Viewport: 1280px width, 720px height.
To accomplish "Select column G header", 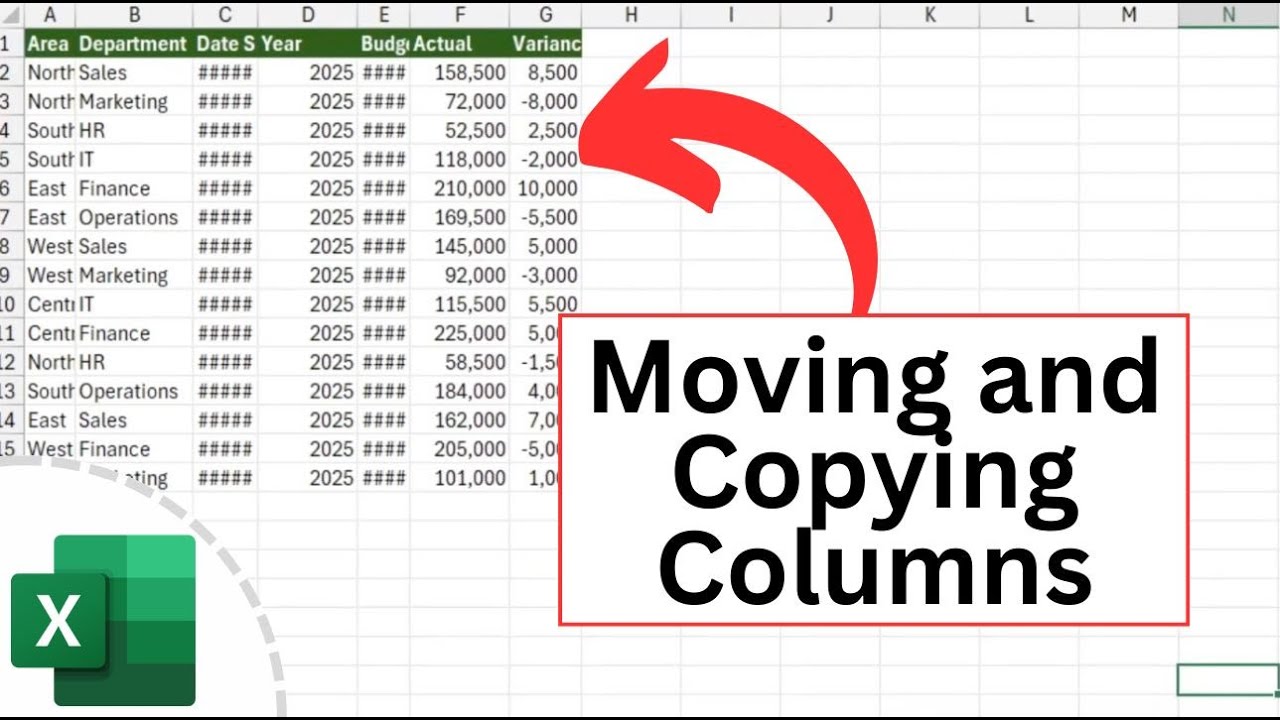I will coord(545,14).
